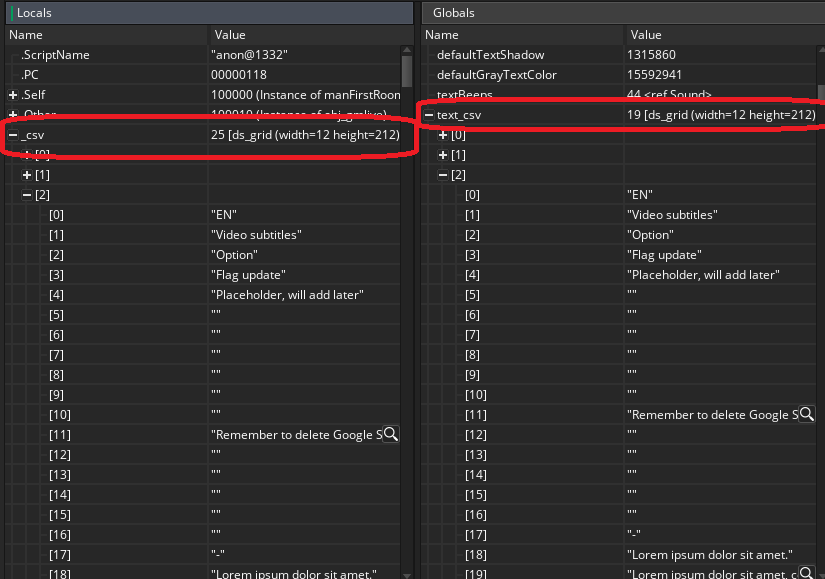The width and height of the screenshot is (825, 579).
Task: Select the "-" value in Globals [17]
Action: click(x=634, y=534)
